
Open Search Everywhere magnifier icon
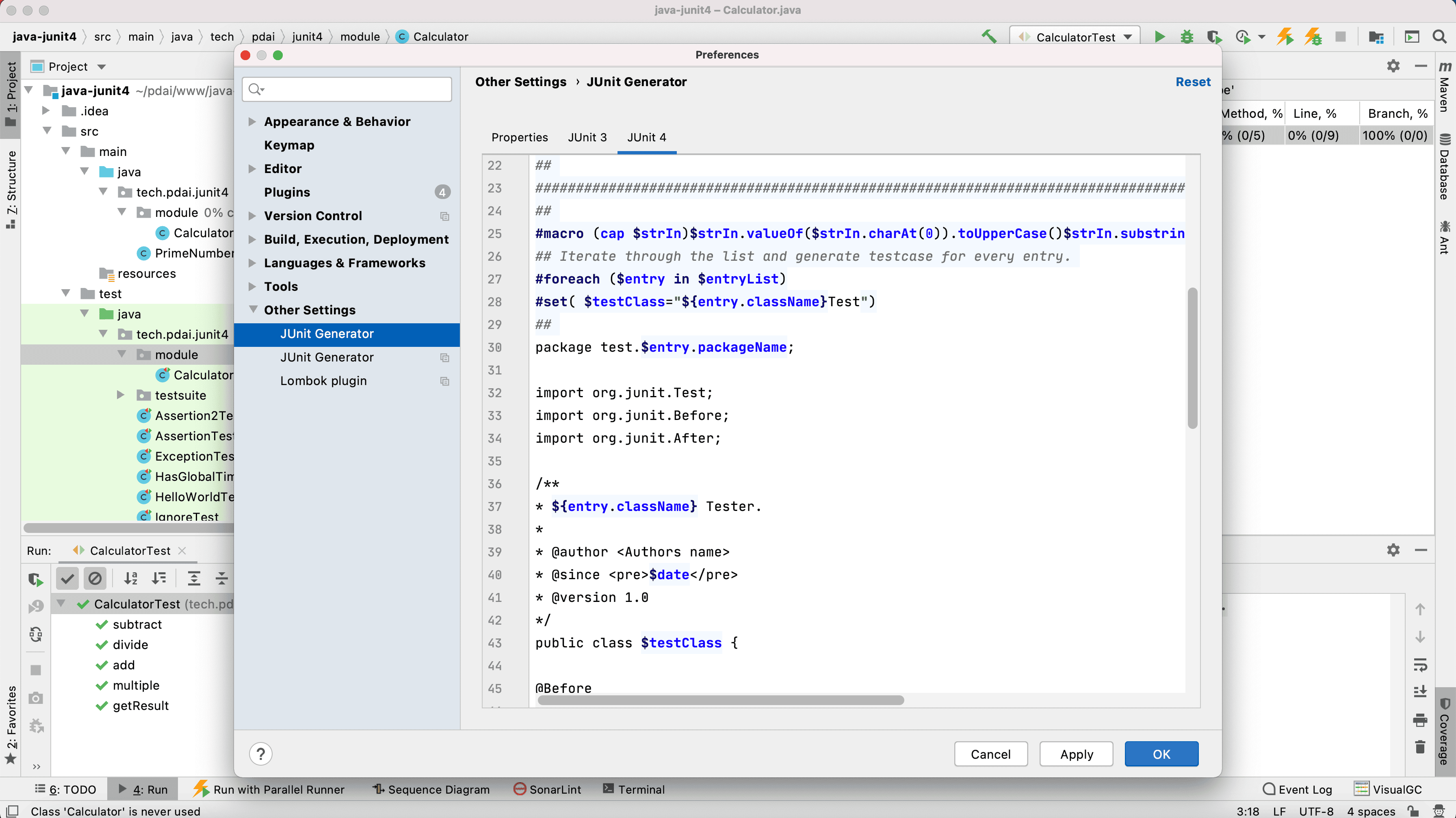click(x=1439, y=37)
